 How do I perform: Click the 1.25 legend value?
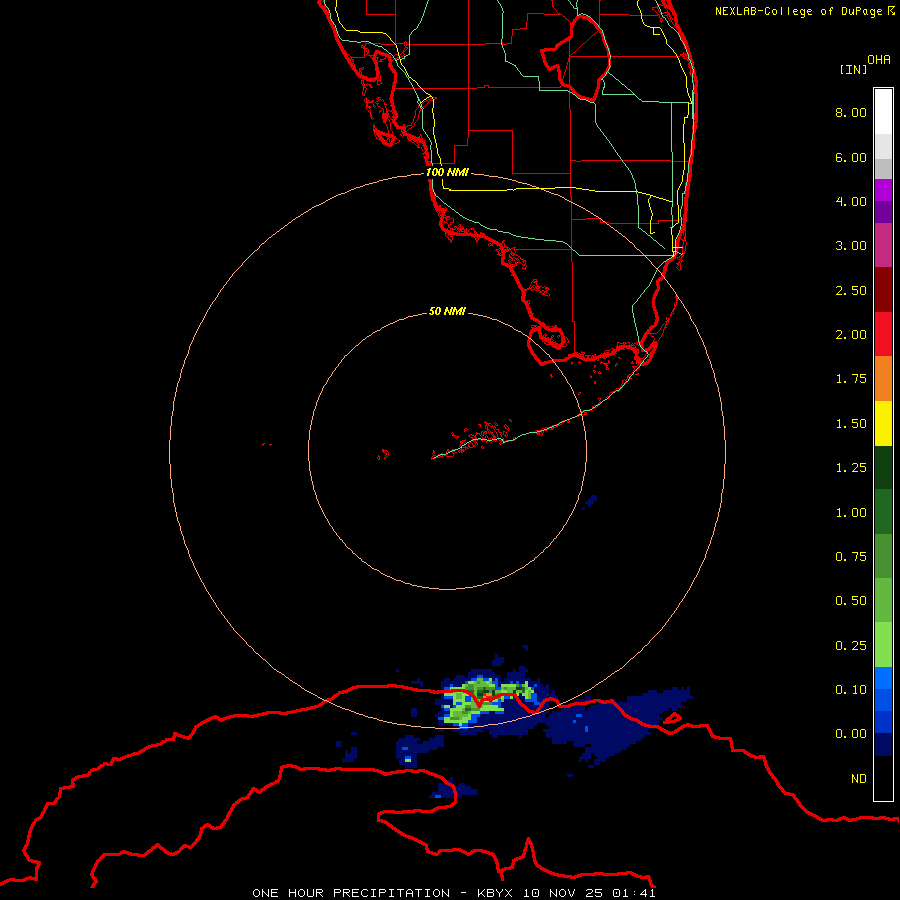pyautogui.click(x=851, y=468)
